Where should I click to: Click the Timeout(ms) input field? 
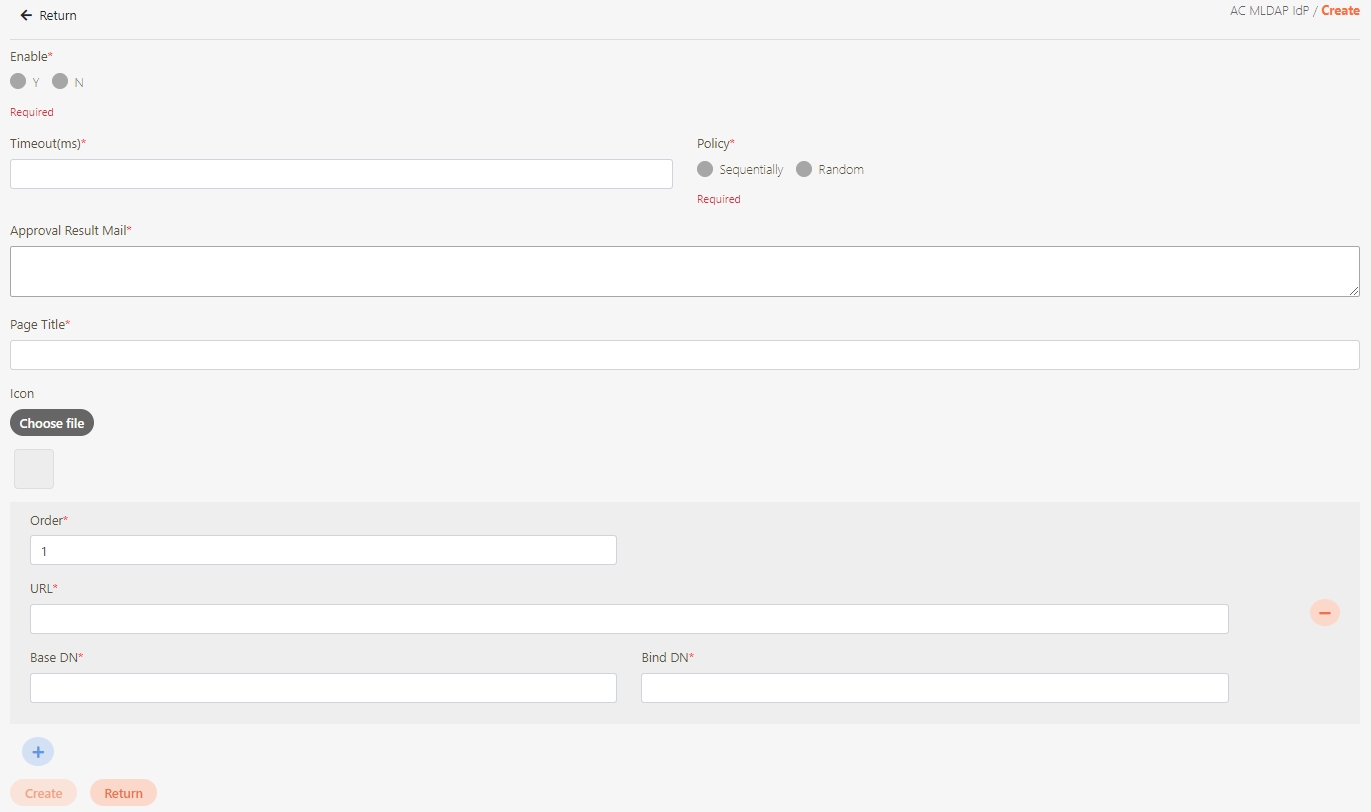341,174
